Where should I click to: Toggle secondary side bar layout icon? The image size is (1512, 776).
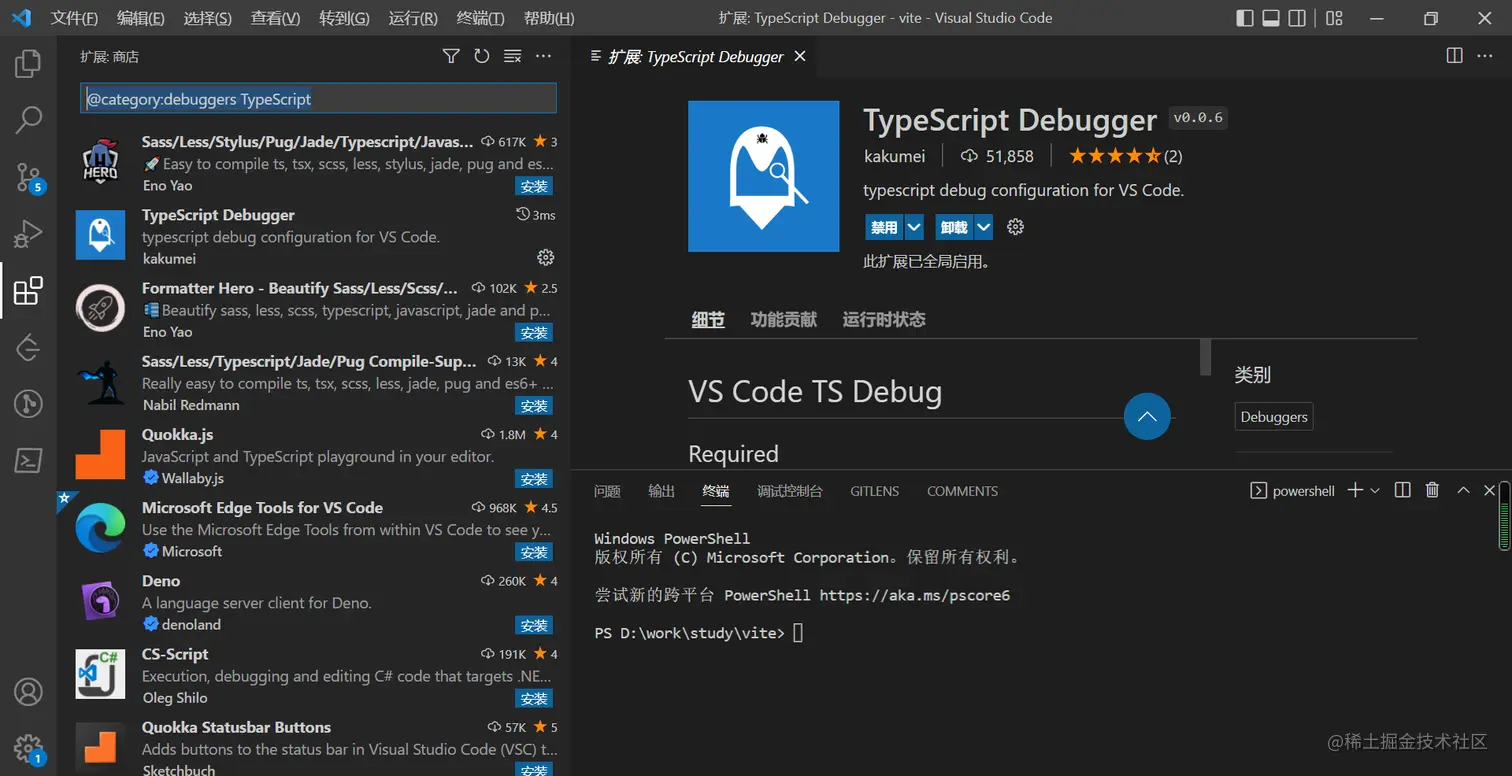(1297, 18)
